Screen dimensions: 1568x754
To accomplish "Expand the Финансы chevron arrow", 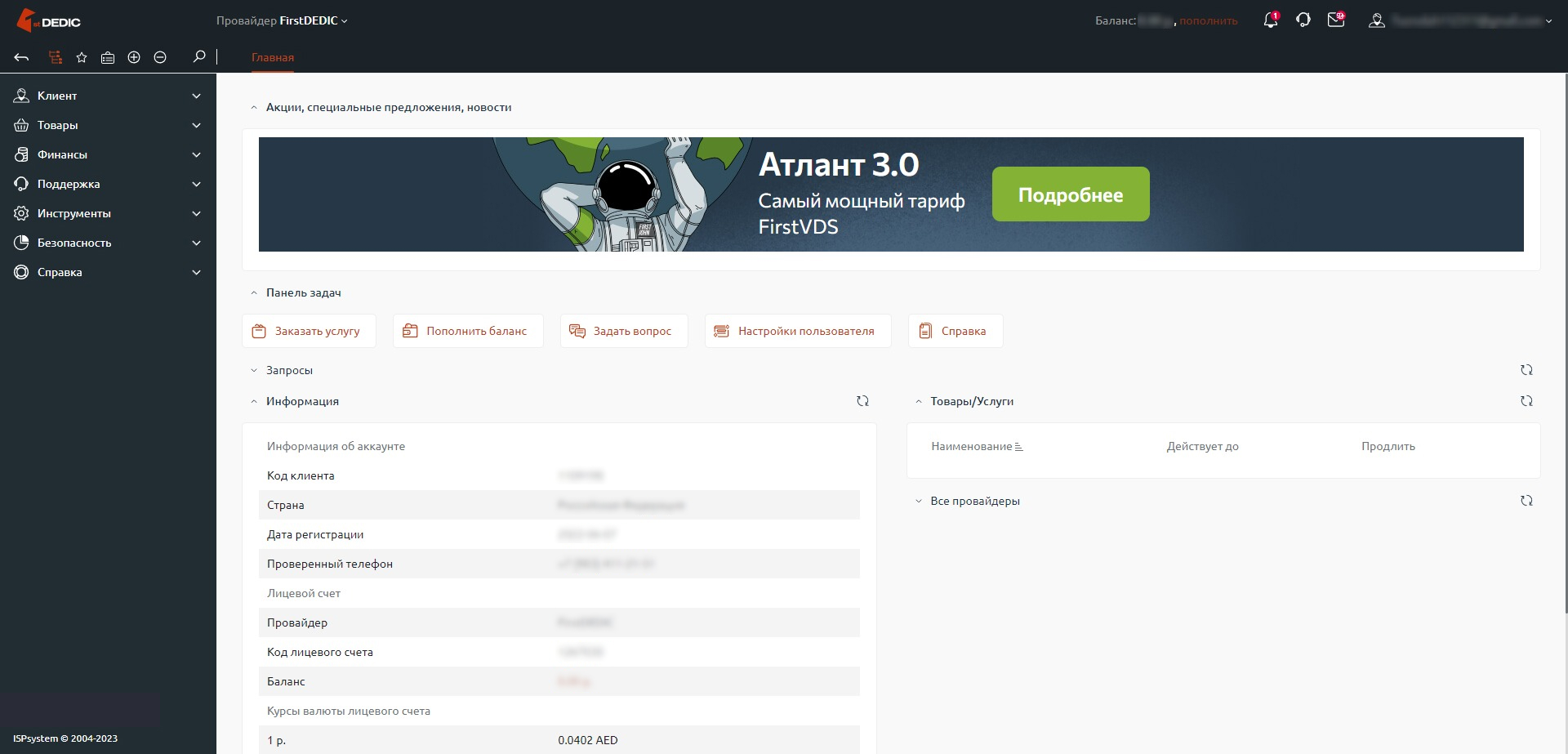I will coord(196,154).
